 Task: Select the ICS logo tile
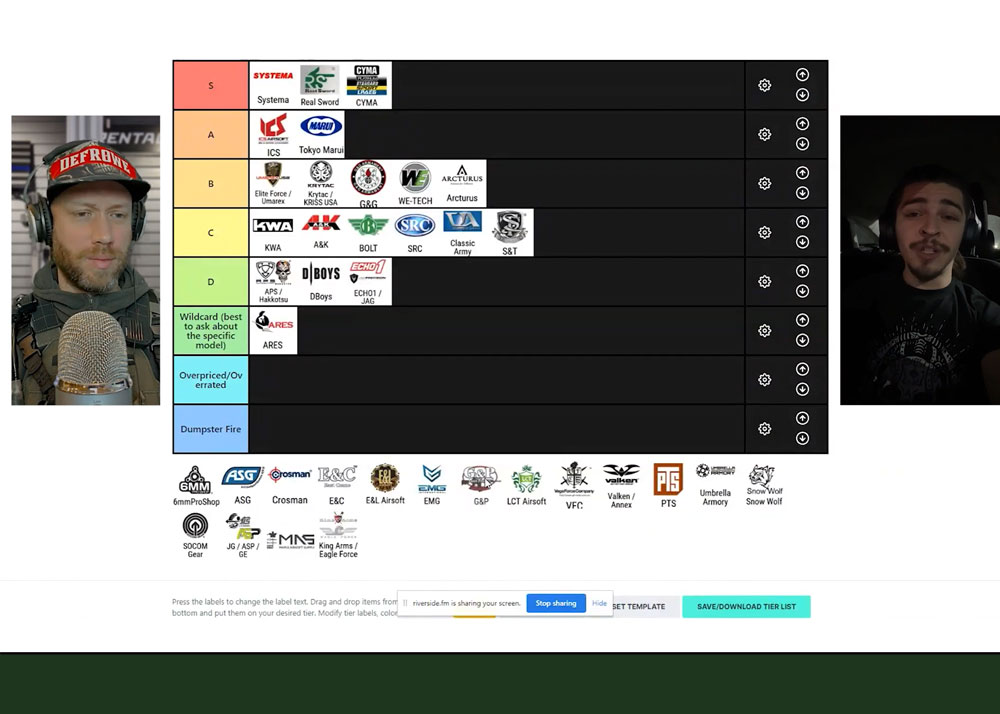(273, 135)
